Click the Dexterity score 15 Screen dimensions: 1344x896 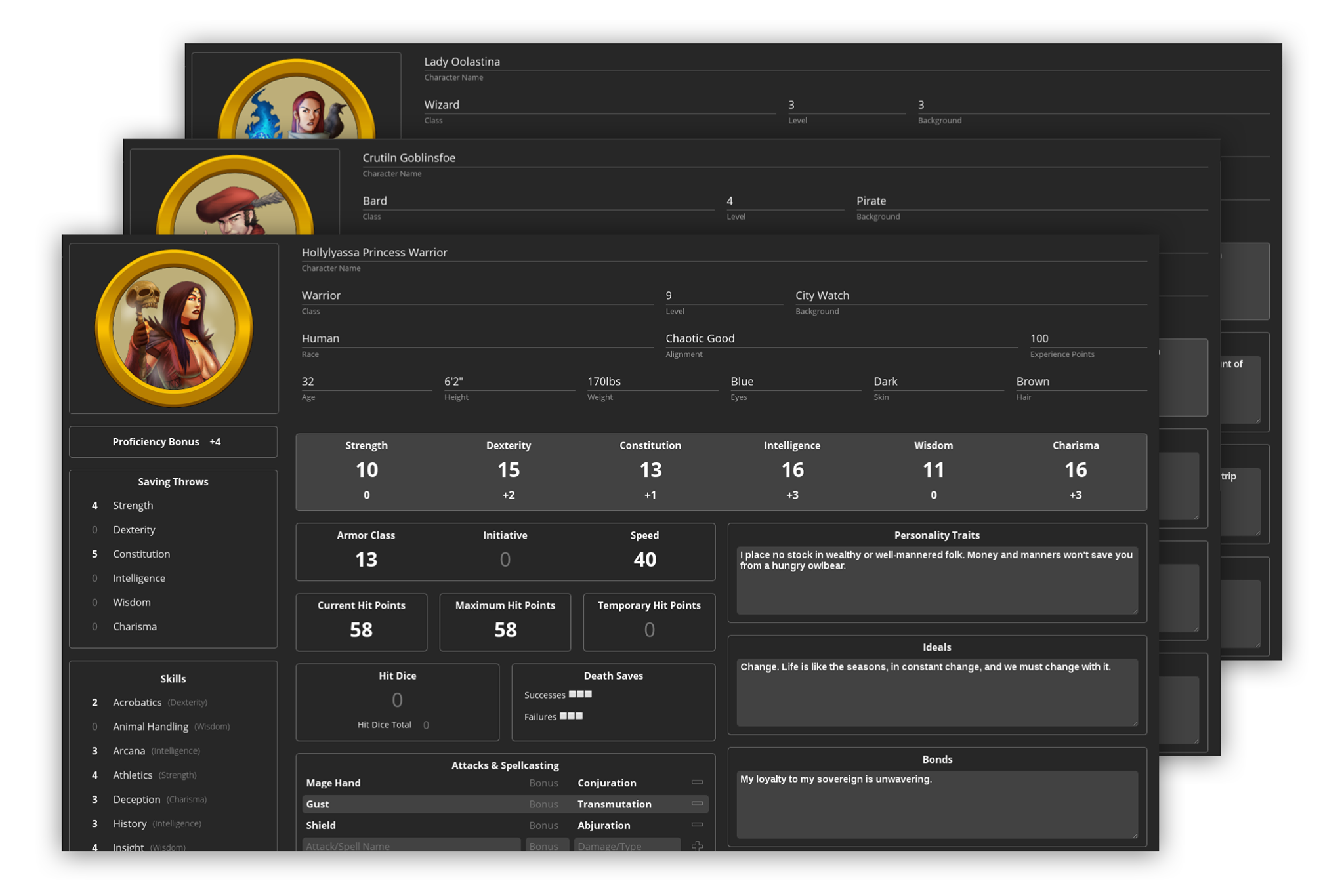509,470
